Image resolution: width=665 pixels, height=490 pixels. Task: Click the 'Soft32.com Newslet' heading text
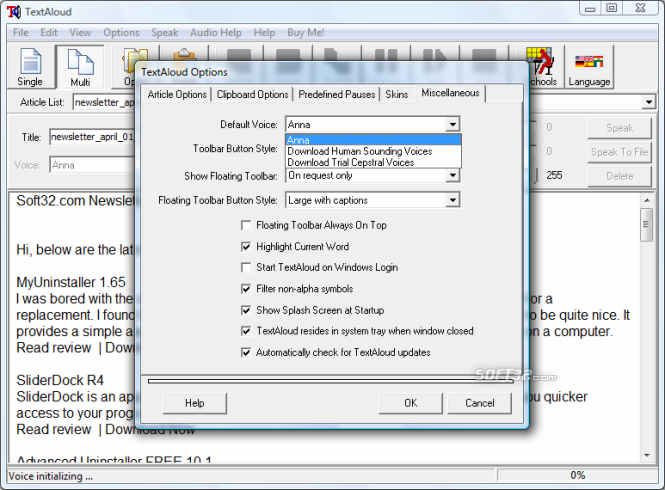point(75,201)
